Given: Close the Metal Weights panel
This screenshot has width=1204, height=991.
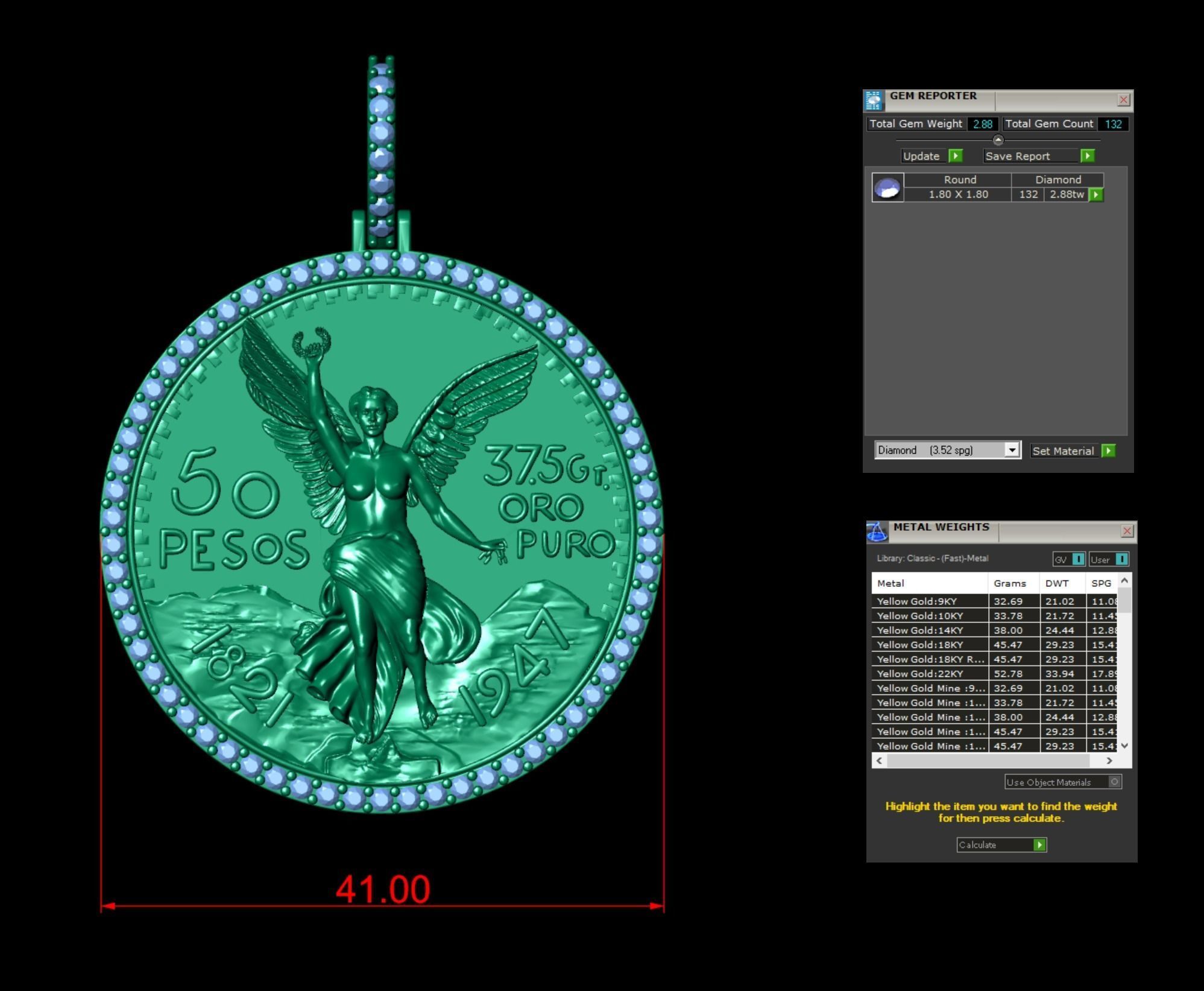Looking at the screenshot, I should [1127, 531].
